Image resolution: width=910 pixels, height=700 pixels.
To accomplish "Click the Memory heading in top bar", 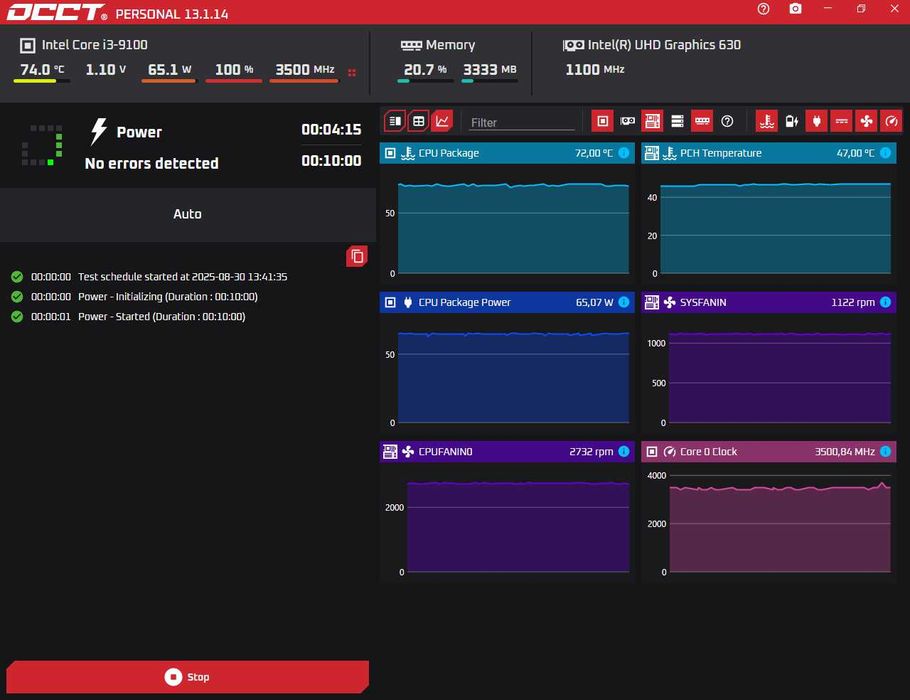I will tap(450, 45).
